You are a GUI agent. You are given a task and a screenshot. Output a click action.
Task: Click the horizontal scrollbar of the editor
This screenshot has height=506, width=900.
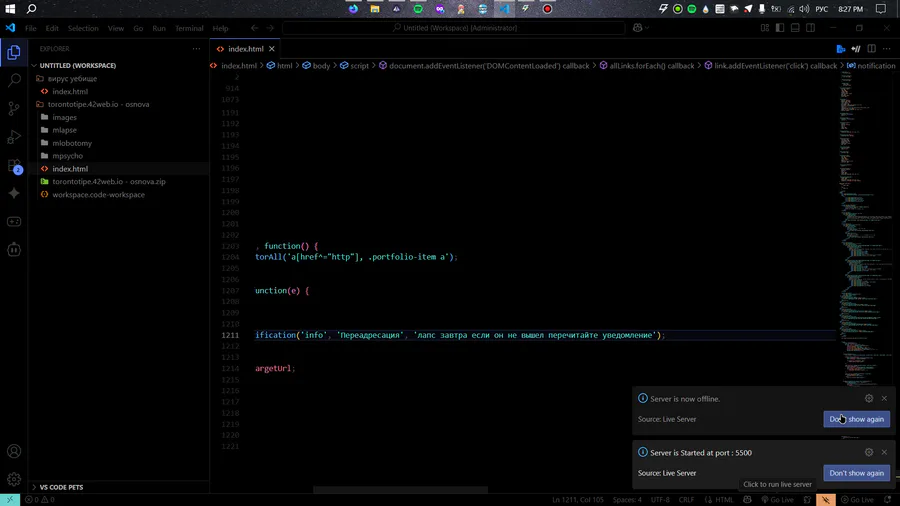(400, 490)
